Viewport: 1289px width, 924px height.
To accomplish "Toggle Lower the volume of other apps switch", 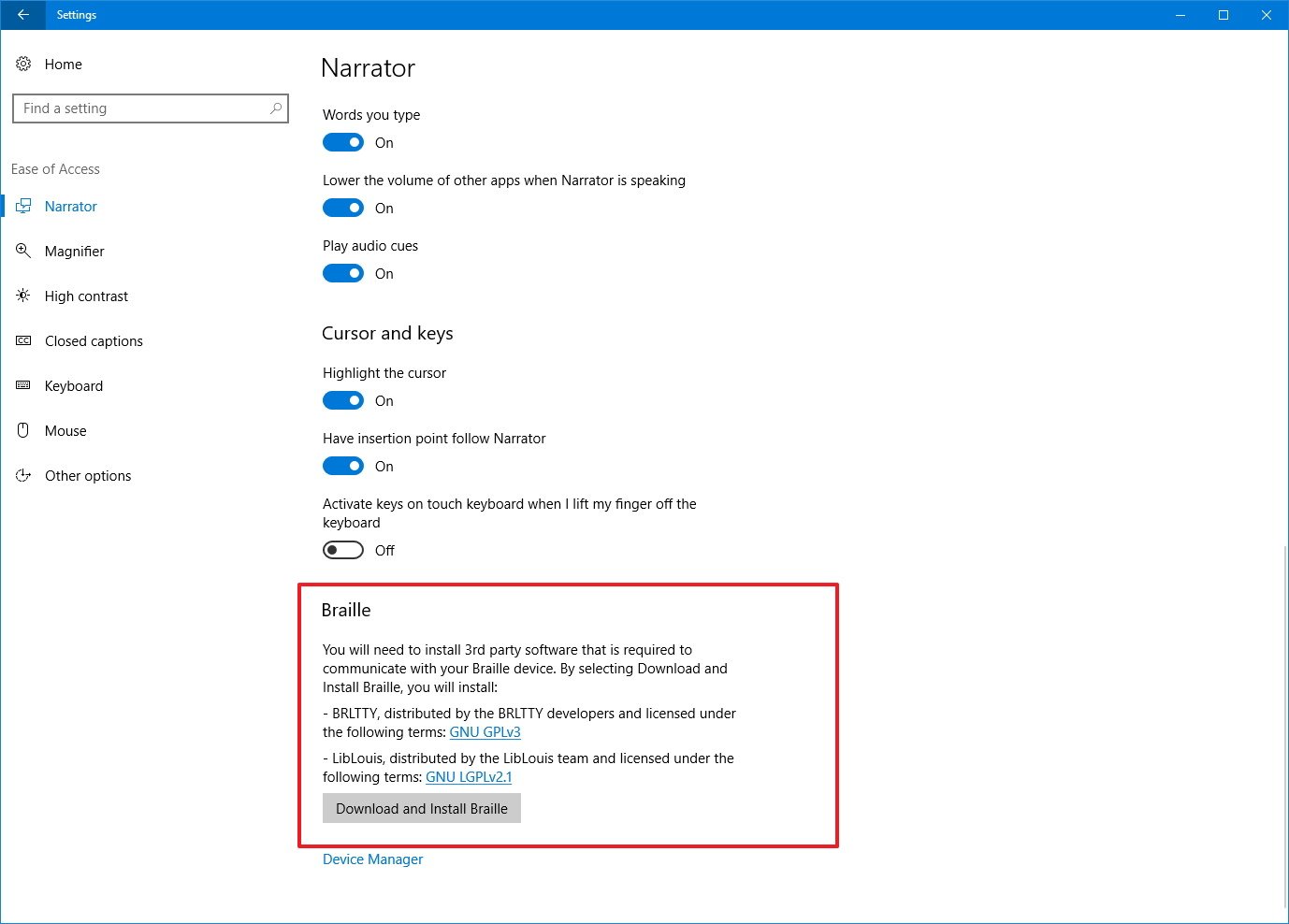I will tap(343, 208).
